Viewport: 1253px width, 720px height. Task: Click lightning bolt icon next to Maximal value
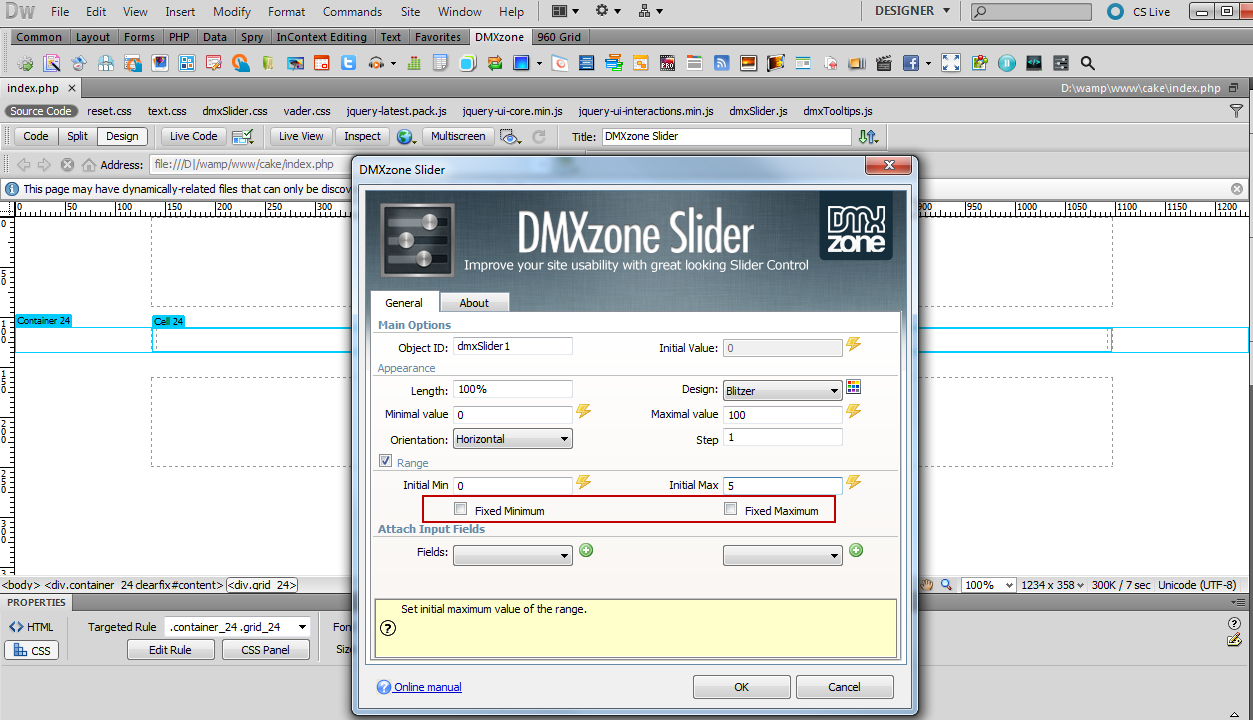pyautogui.click(x=853, y=411)
